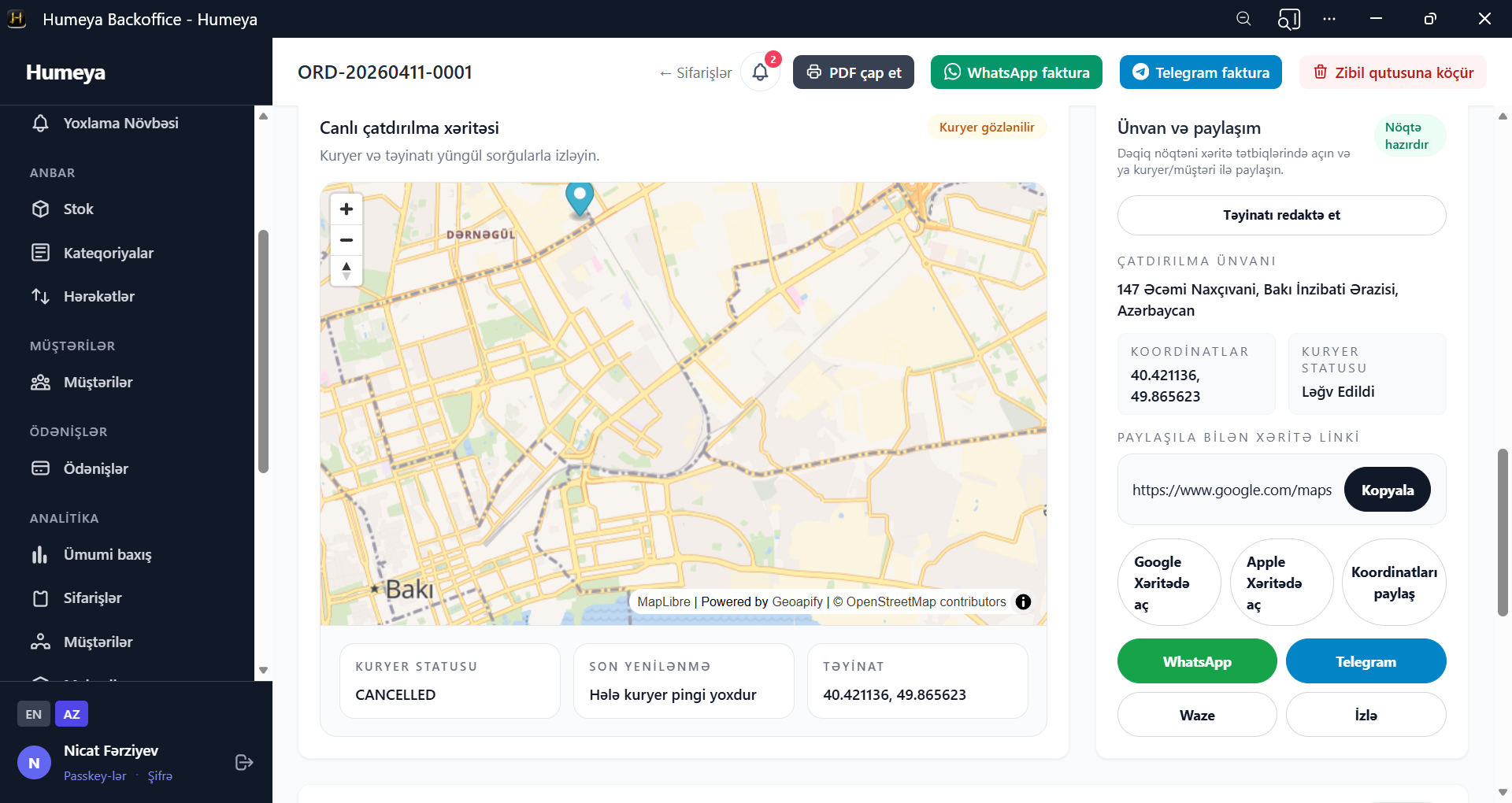The width and height of the screenshot is (1512, 803).
Task: Go to Ümumi baxış analytics page
Action: [x=107, y=555]
